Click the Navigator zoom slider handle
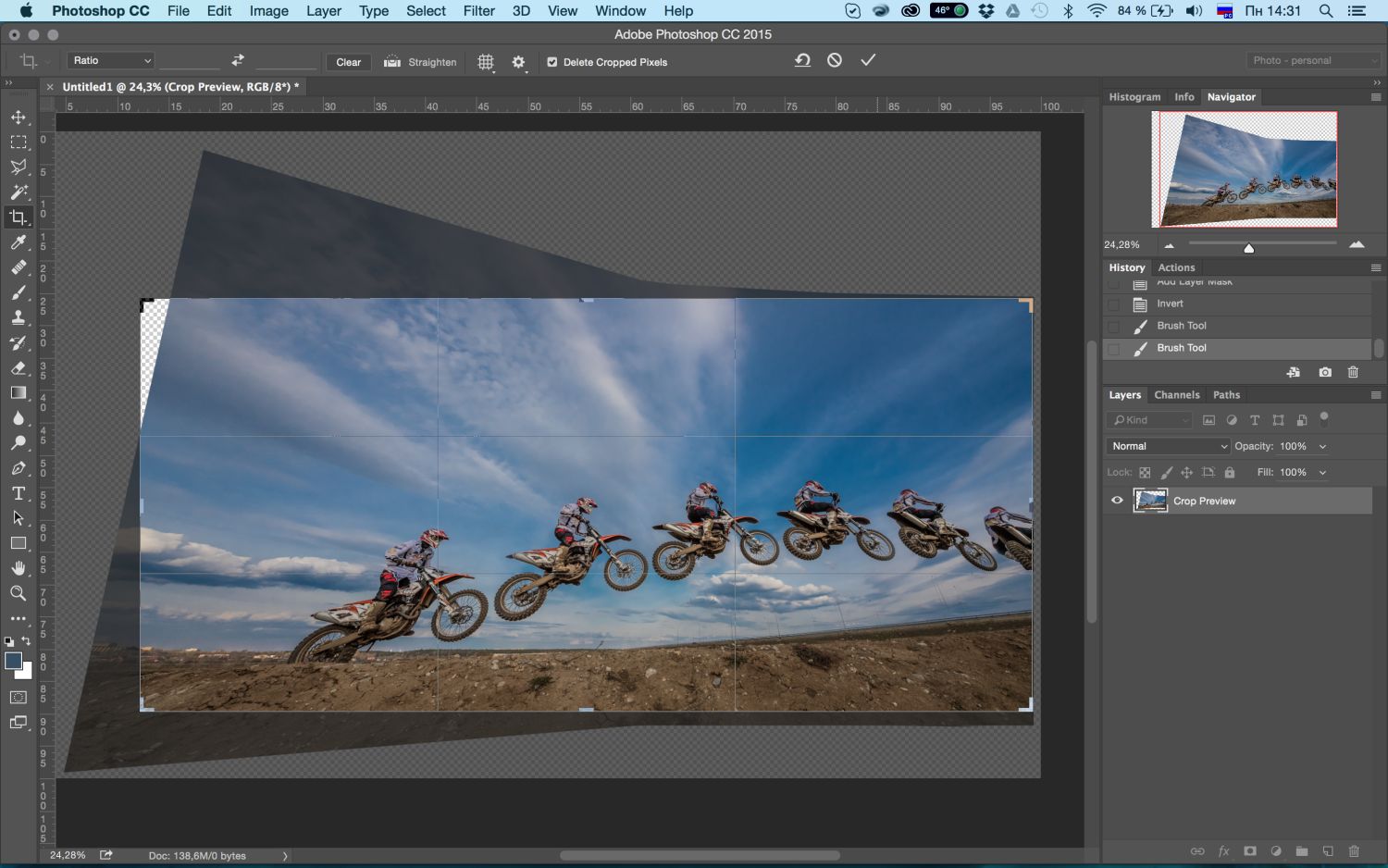This screenshot has width=1388, height=868. (1248, 248)
